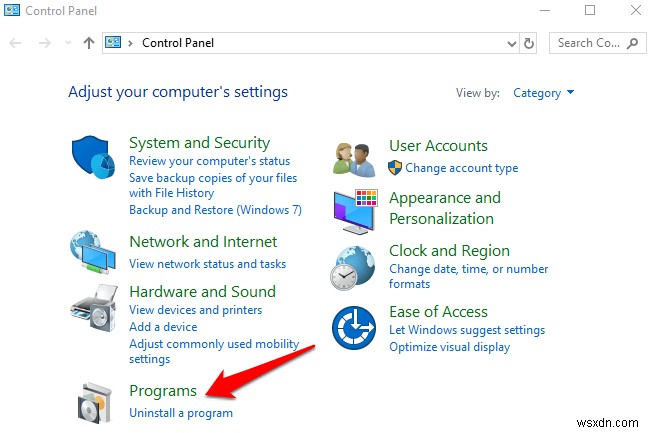Click the Search Control Panel field
Image resolution: width=650 pixels, height=433 pixels.
click(588, 43)
